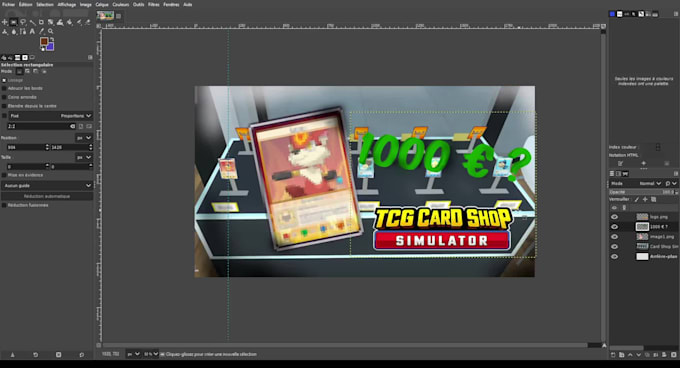Enable Mise en évidence checkbox
Screen dimensions: 680x368
(x=4, y=175)
